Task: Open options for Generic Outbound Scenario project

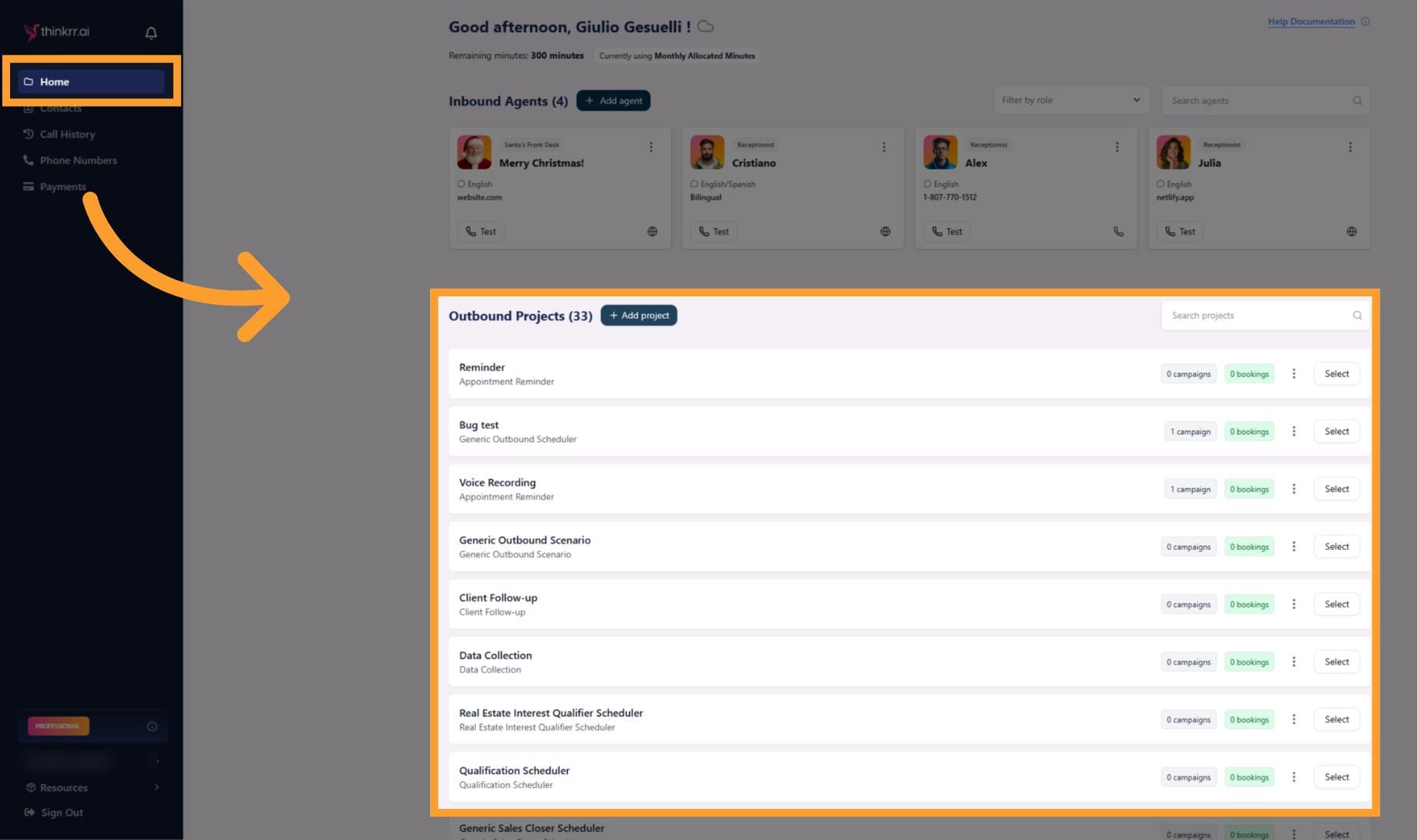Action: click(1294, 547)
